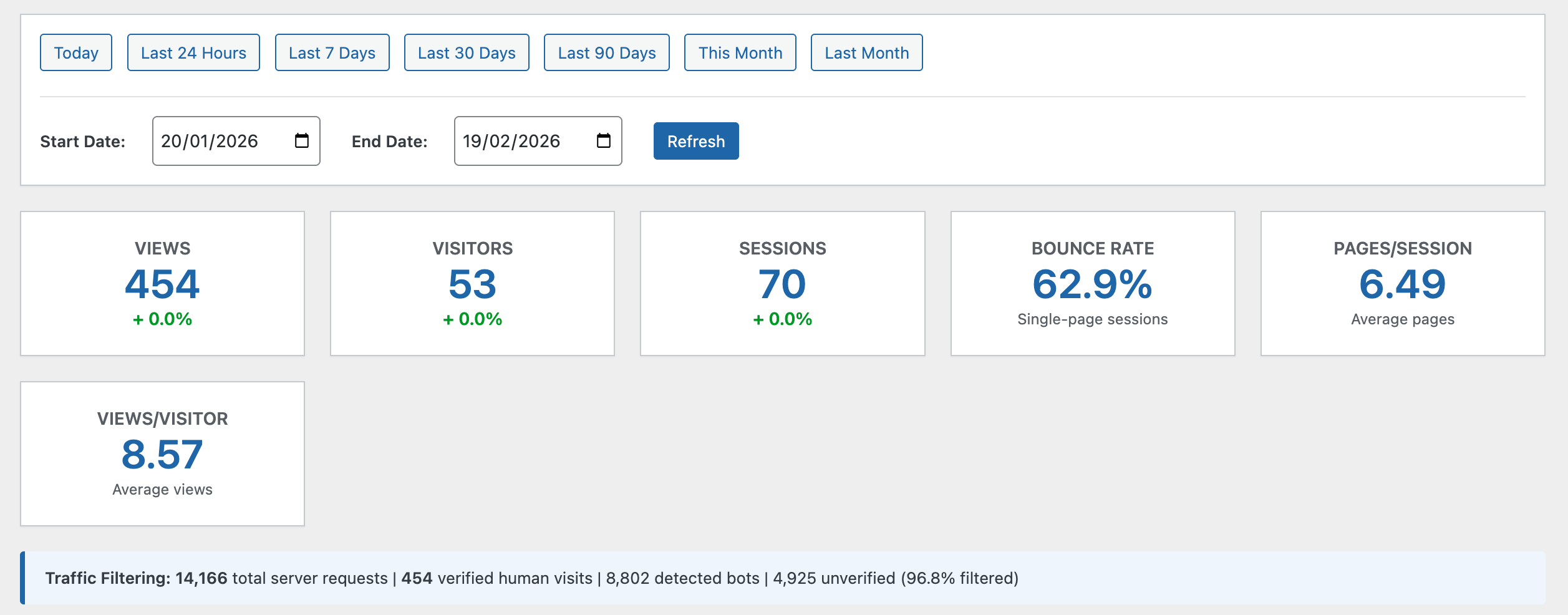
Task: Select the Views/Visitor 8.57 card
Action: [162, 454]
